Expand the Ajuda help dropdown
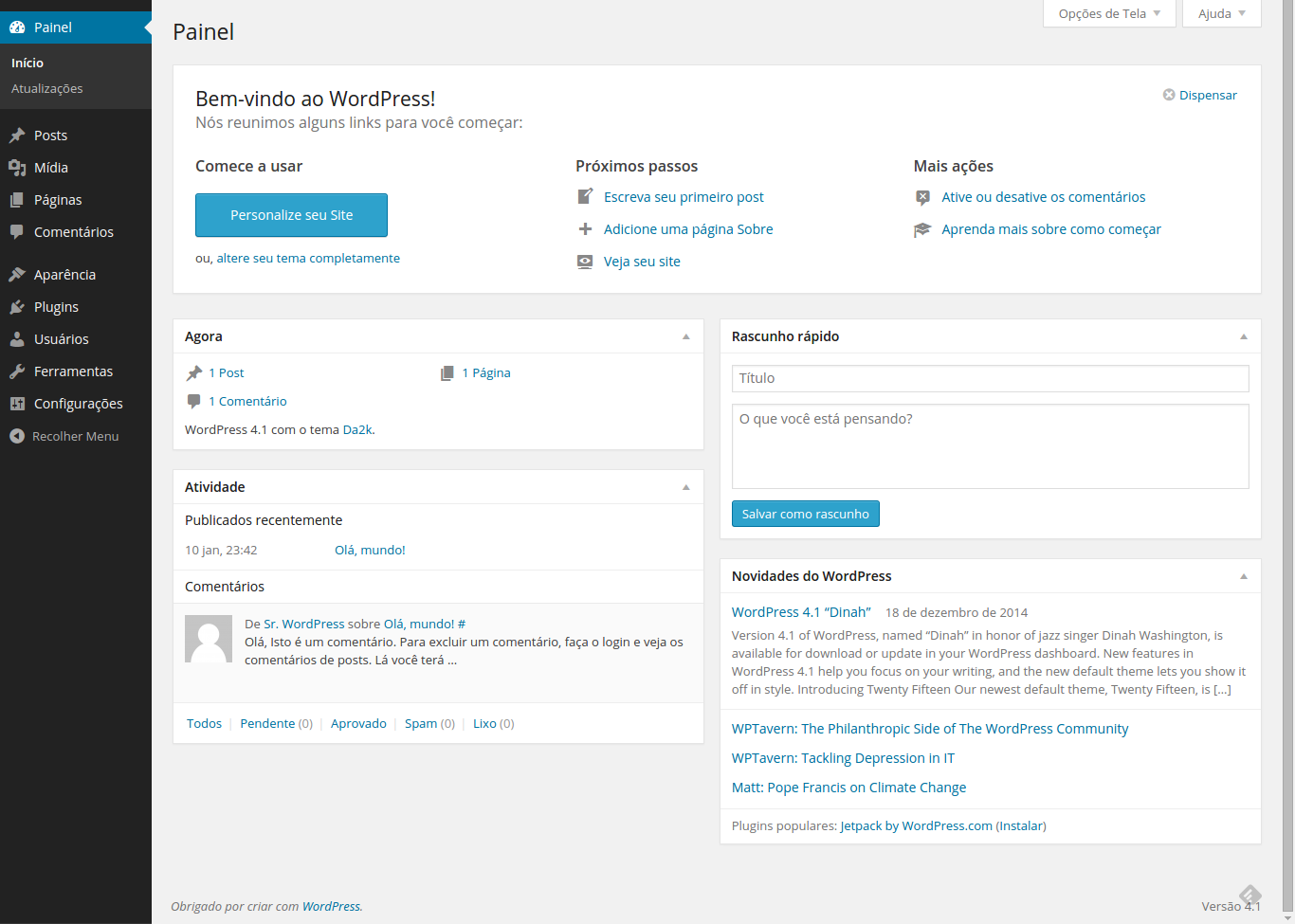The width and height of the screenshot is (1295, 924). pos(1221,13)
